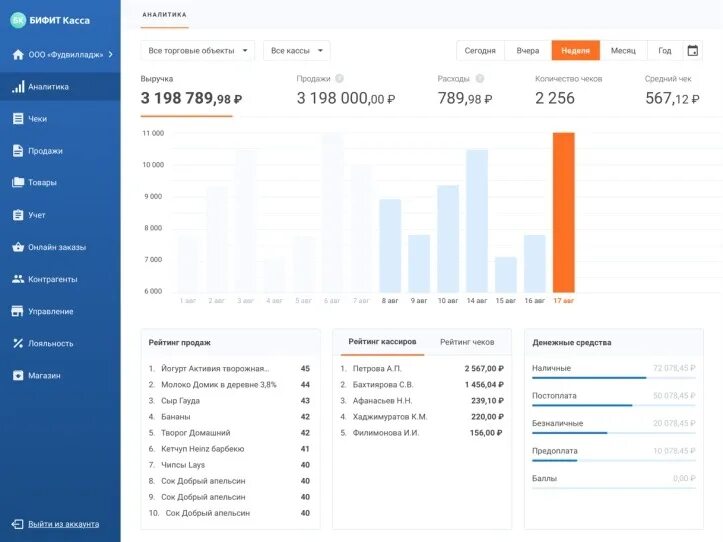Switch to Рейтинг чеков tab

pos(467,342)
